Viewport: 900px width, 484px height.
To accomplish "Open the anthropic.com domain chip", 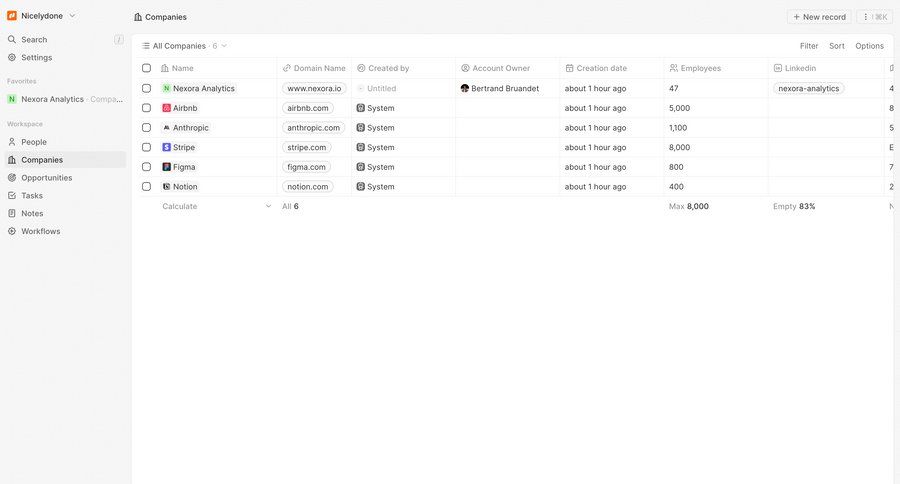I will click(313, 127).
